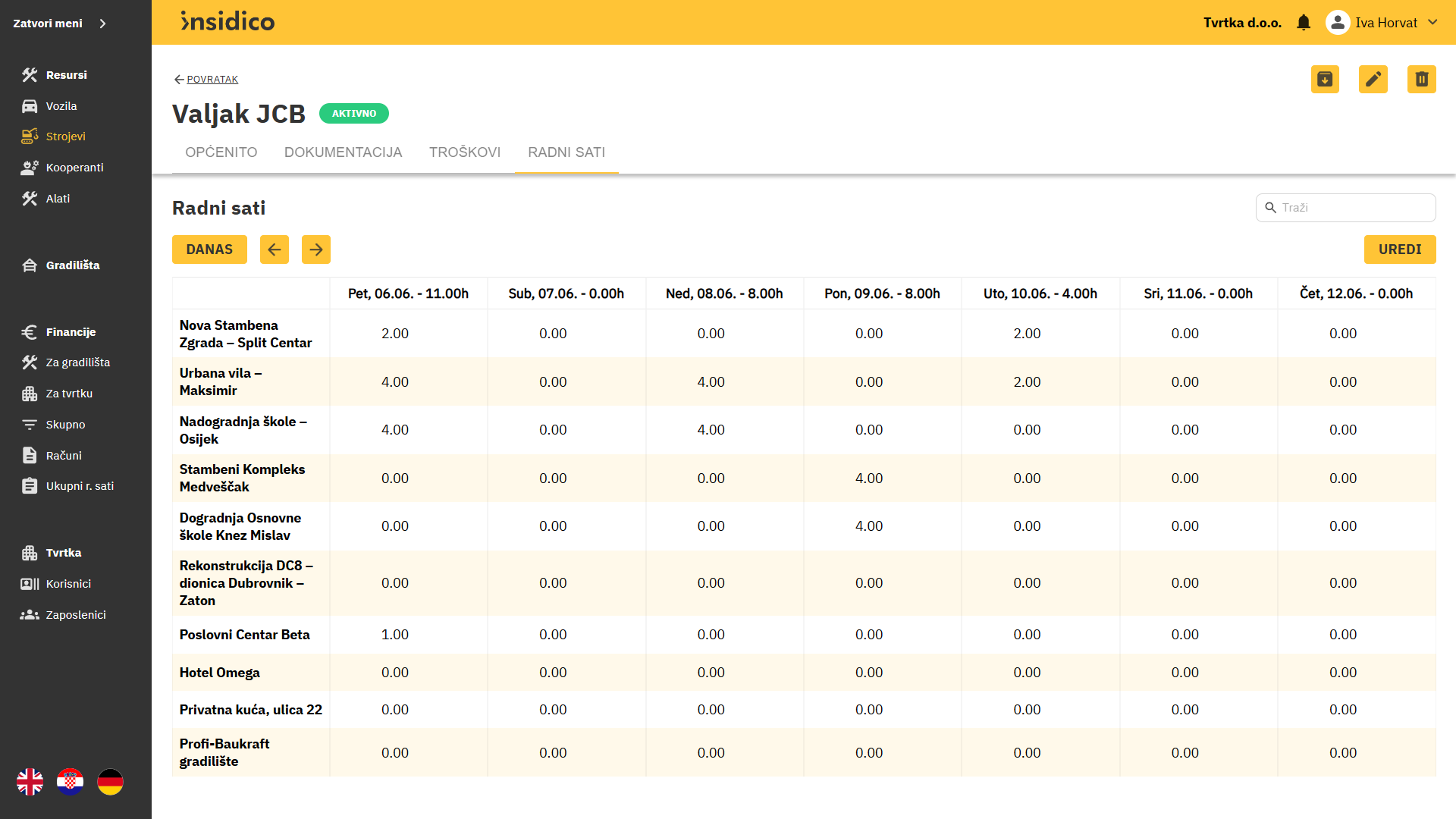1456x819 pixels.
Task: Click the trash delete icon
Action: pyautogui.click(x=1421, y=79)
